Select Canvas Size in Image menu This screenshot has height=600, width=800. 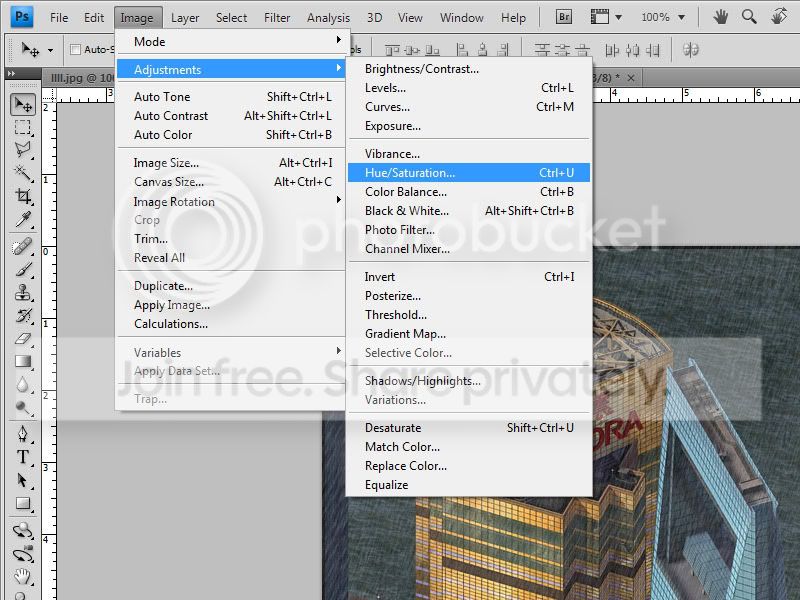tap(232, 182)
